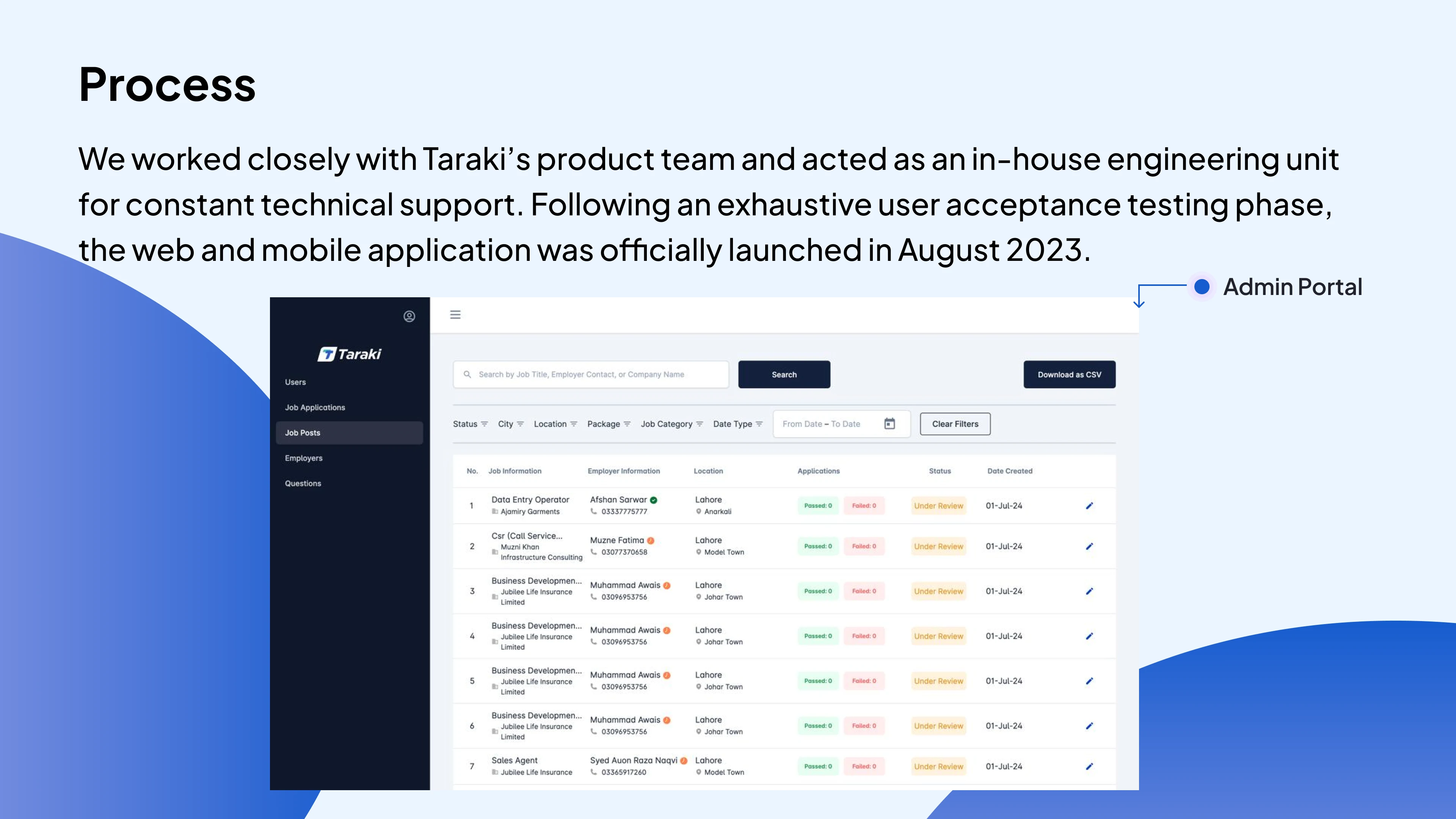The width and height of the screenshot is (1456, 819).
Task: Click the Taraki logo
Action: (349, 354)
